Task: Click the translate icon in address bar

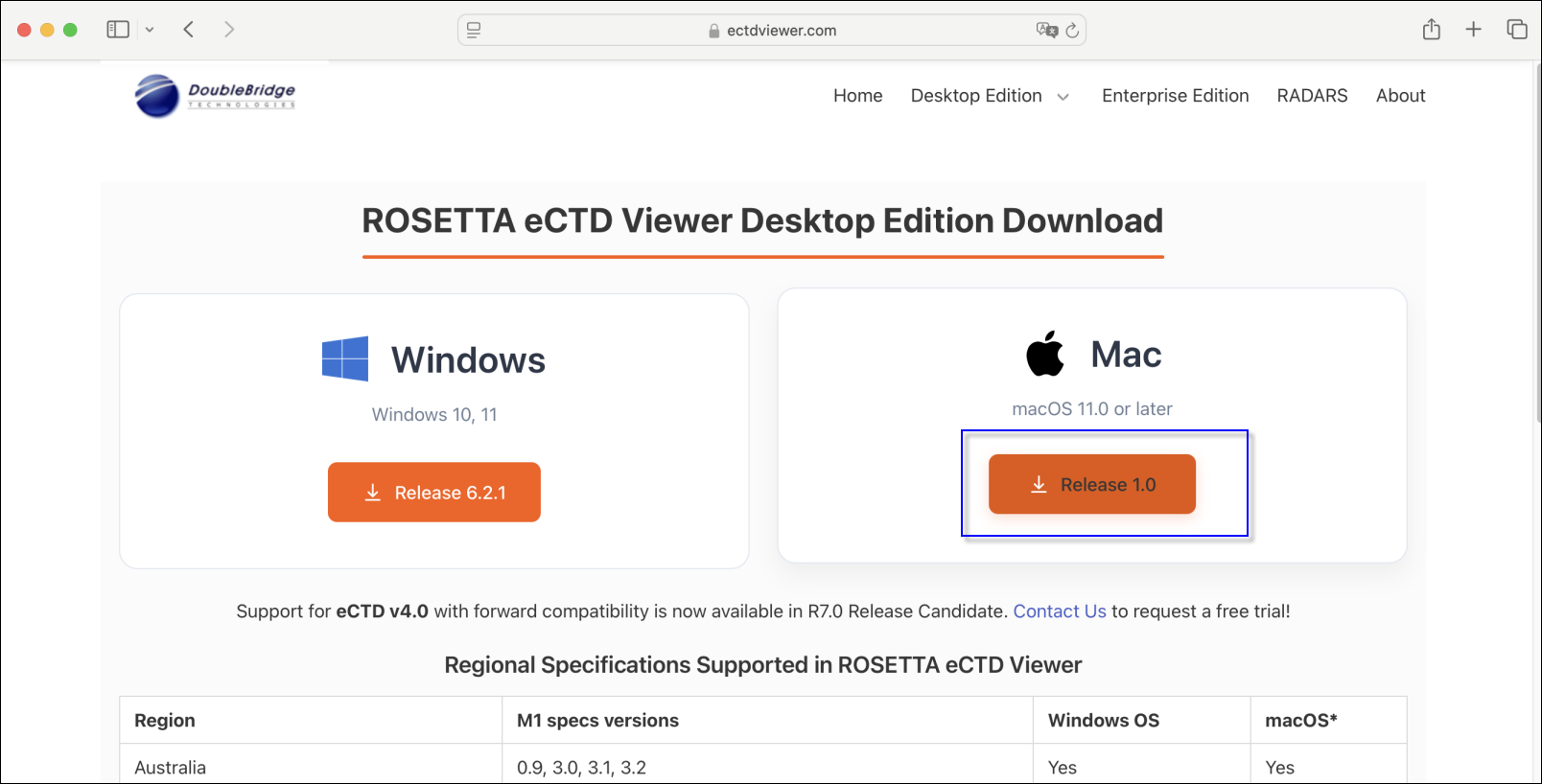Action: [x=1046, y=31]
